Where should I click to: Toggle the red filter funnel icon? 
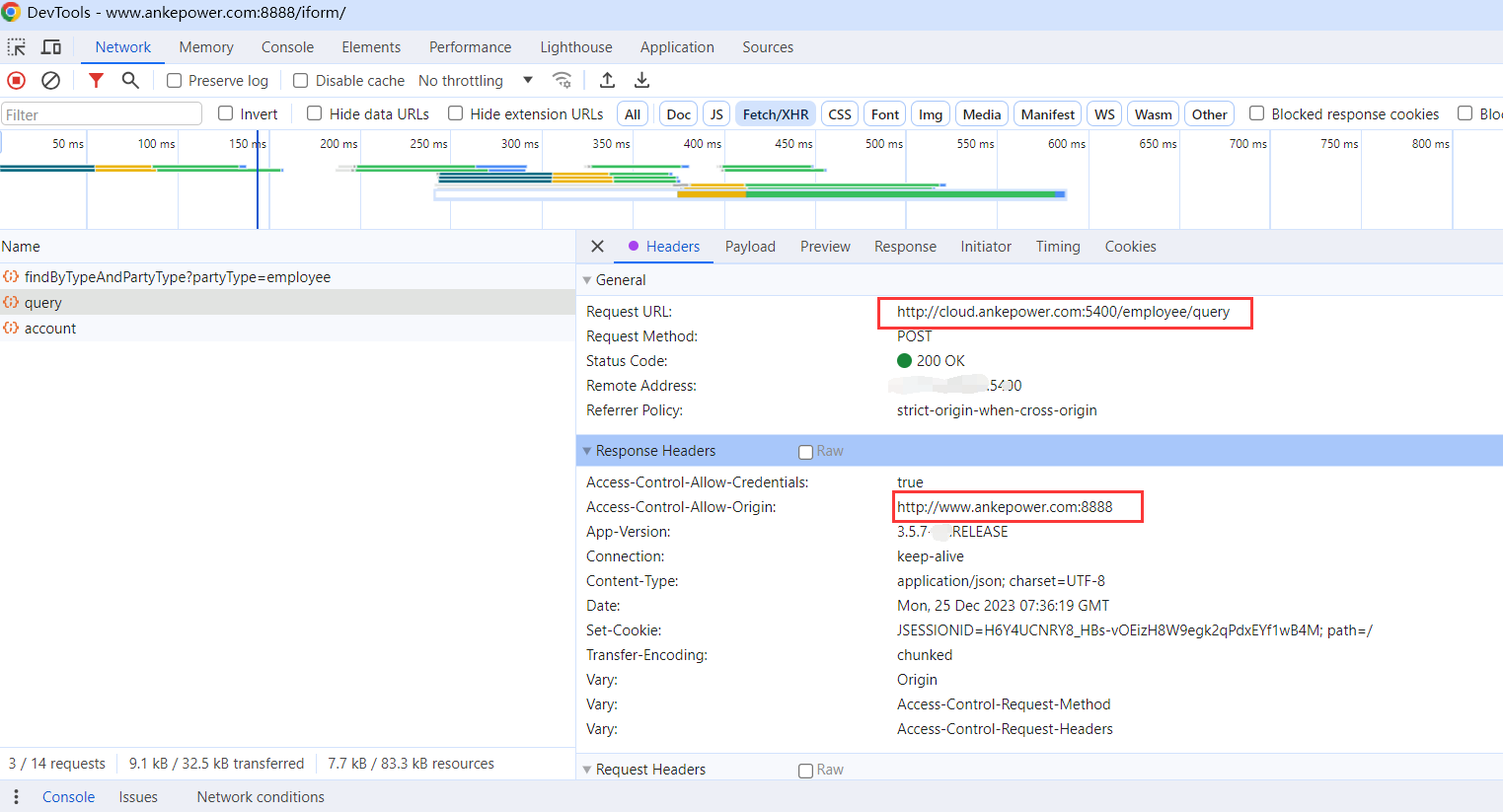96,81
